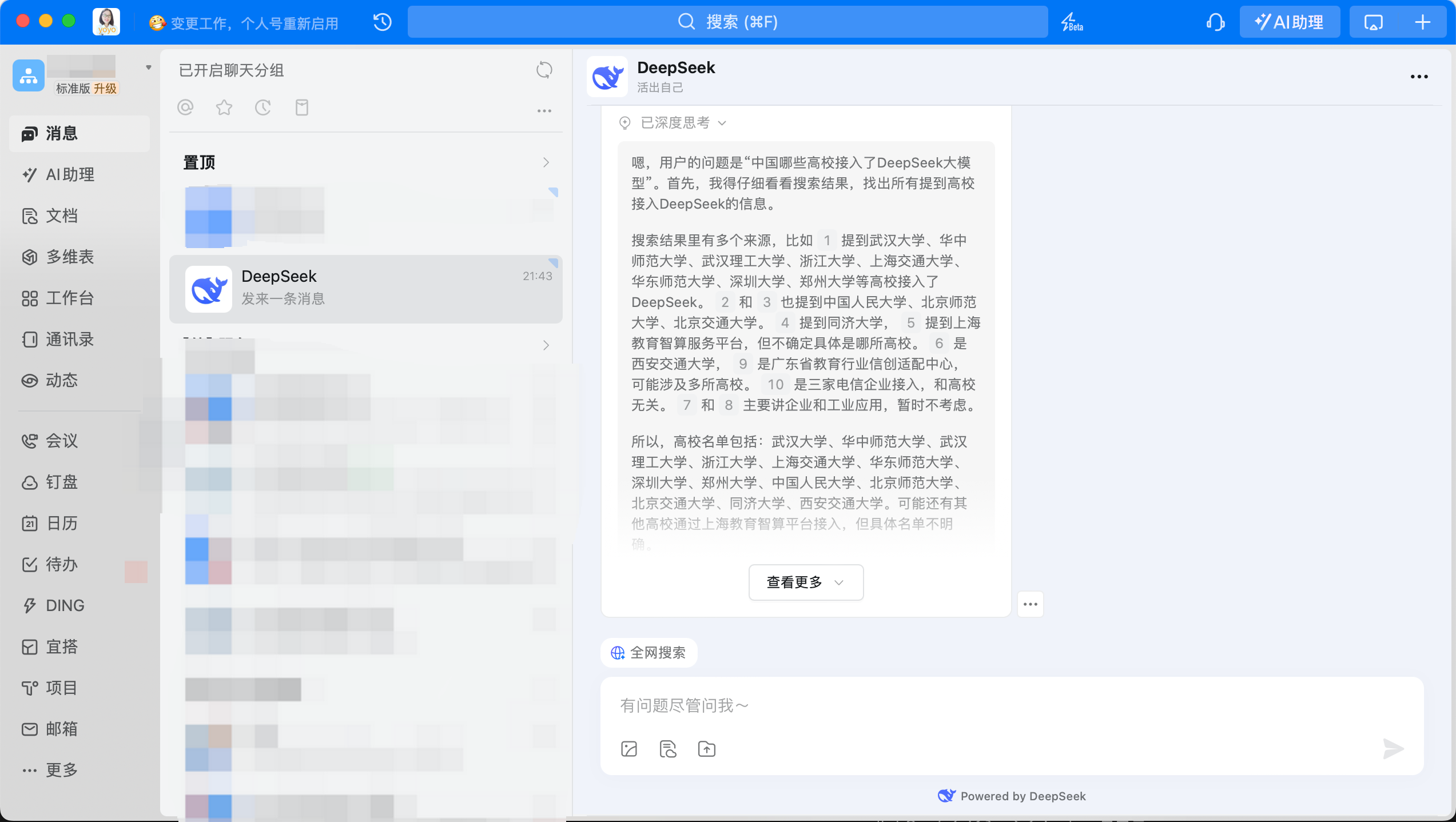Expand the 置顶 pinned chats section
The image size is (1456, 822).
tap(546, 163)
